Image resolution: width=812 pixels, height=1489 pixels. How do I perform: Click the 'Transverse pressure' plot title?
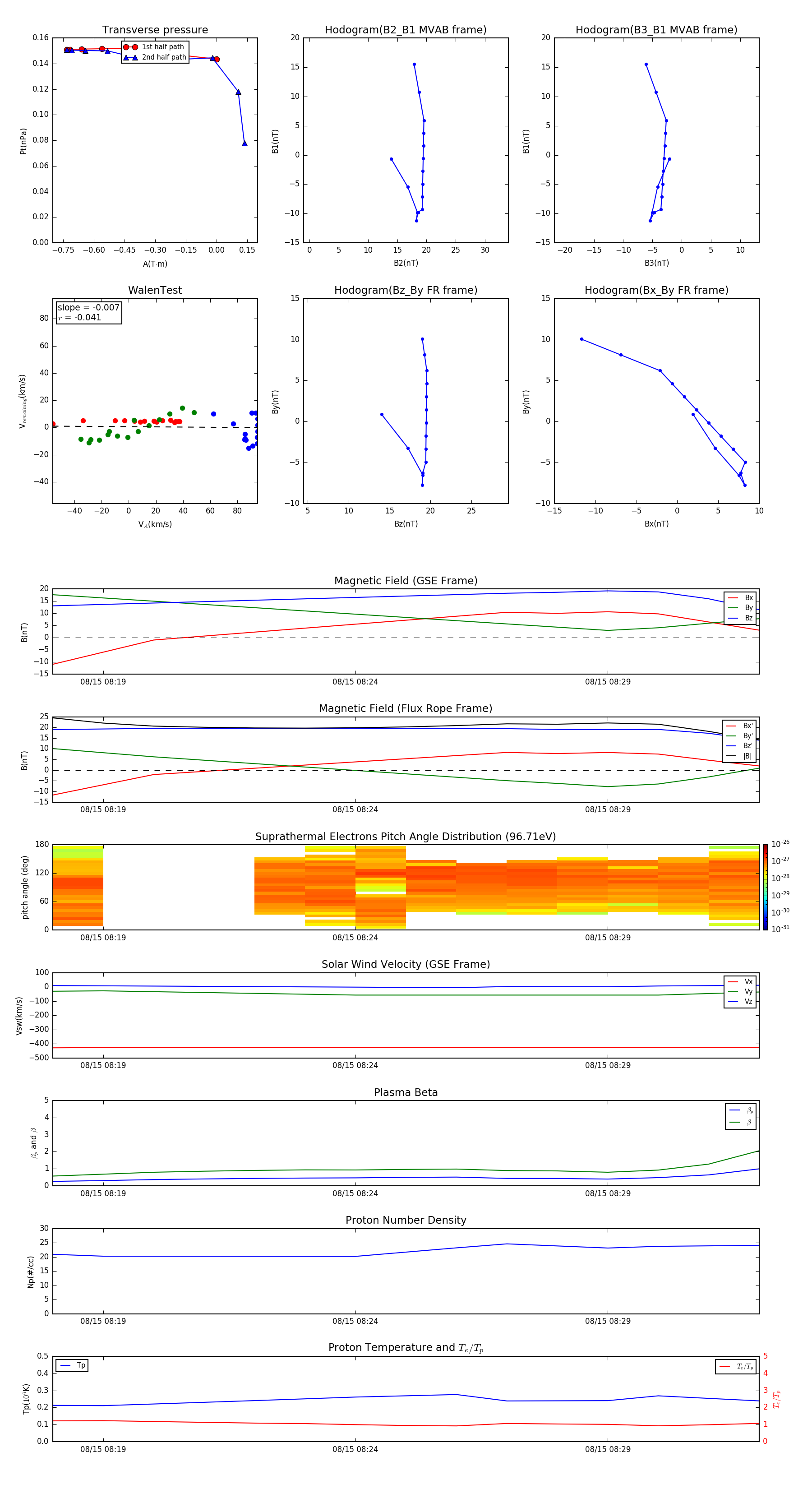point(155,29)
